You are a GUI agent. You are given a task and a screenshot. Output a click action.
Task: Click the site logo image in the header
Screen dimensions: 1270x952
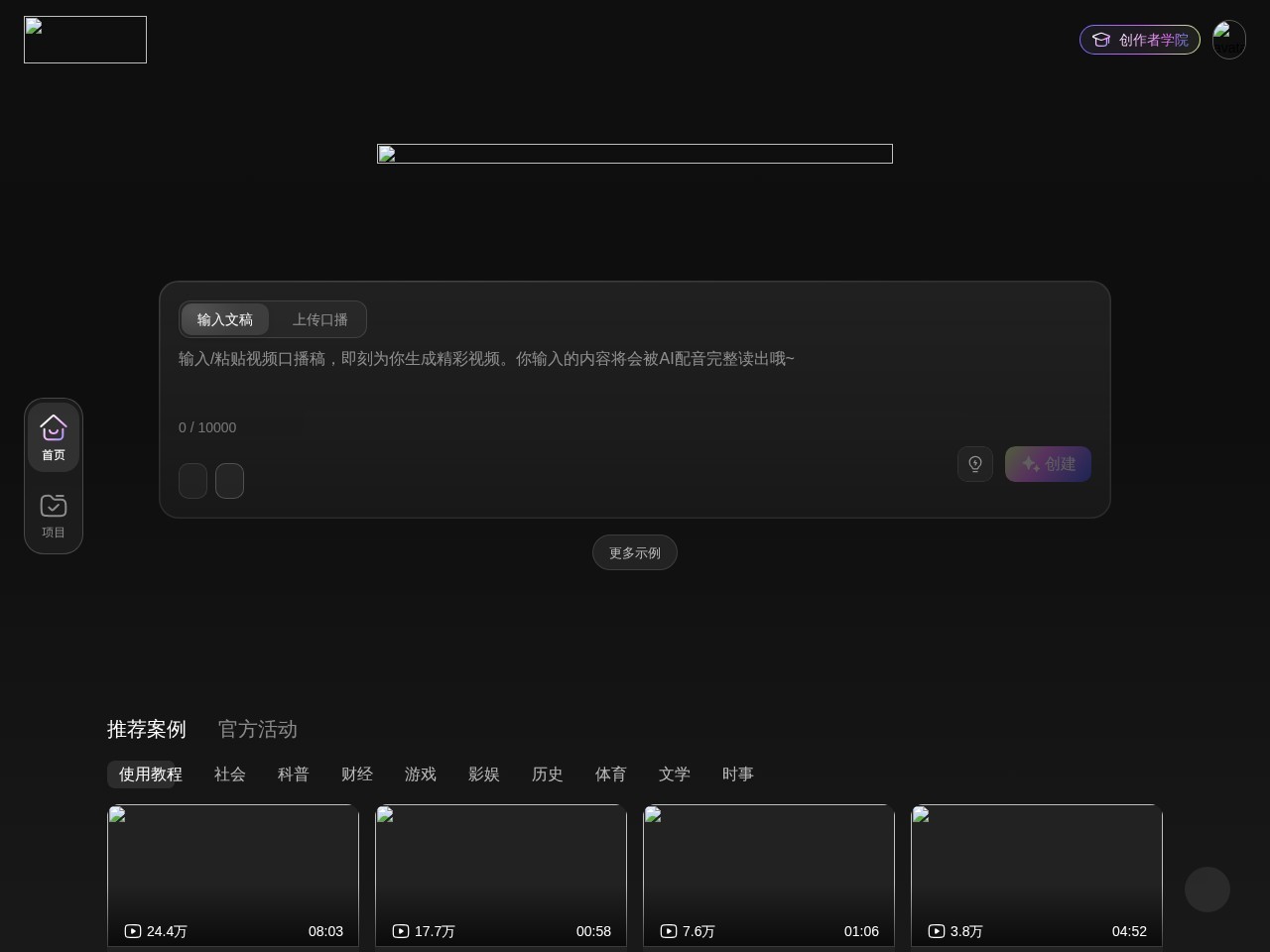coord(85,40)
